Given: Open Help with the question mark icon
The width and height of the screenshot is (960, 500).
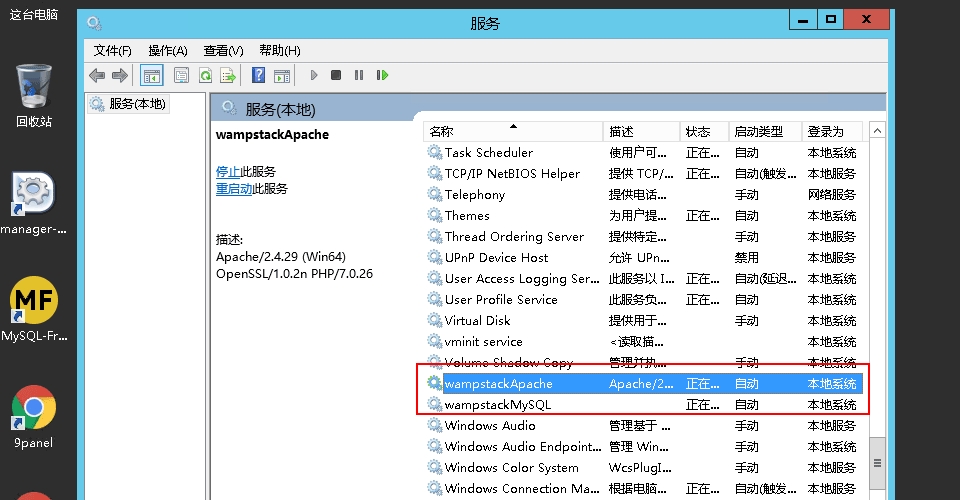Looking at the screenshot, I should click(258, 75).
